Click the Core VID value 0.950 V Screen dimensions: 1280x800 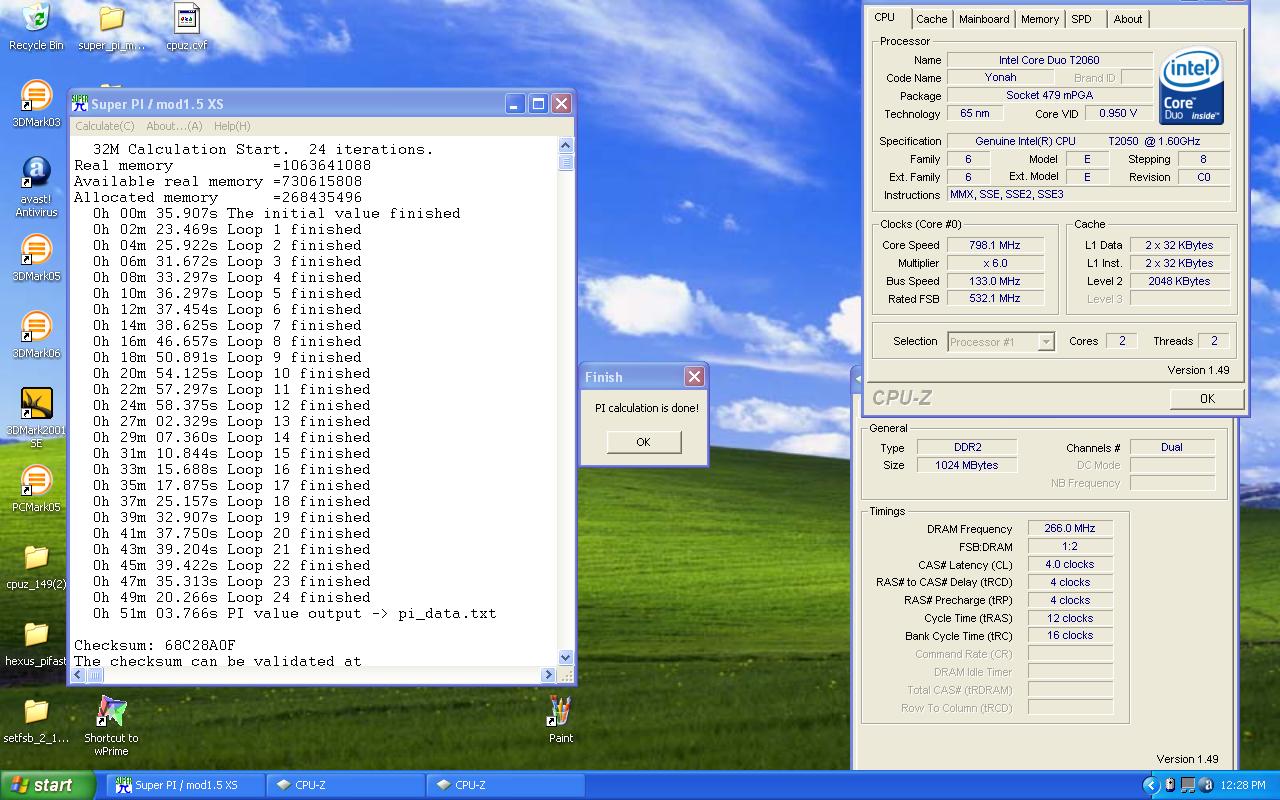tap(1117, 113)
